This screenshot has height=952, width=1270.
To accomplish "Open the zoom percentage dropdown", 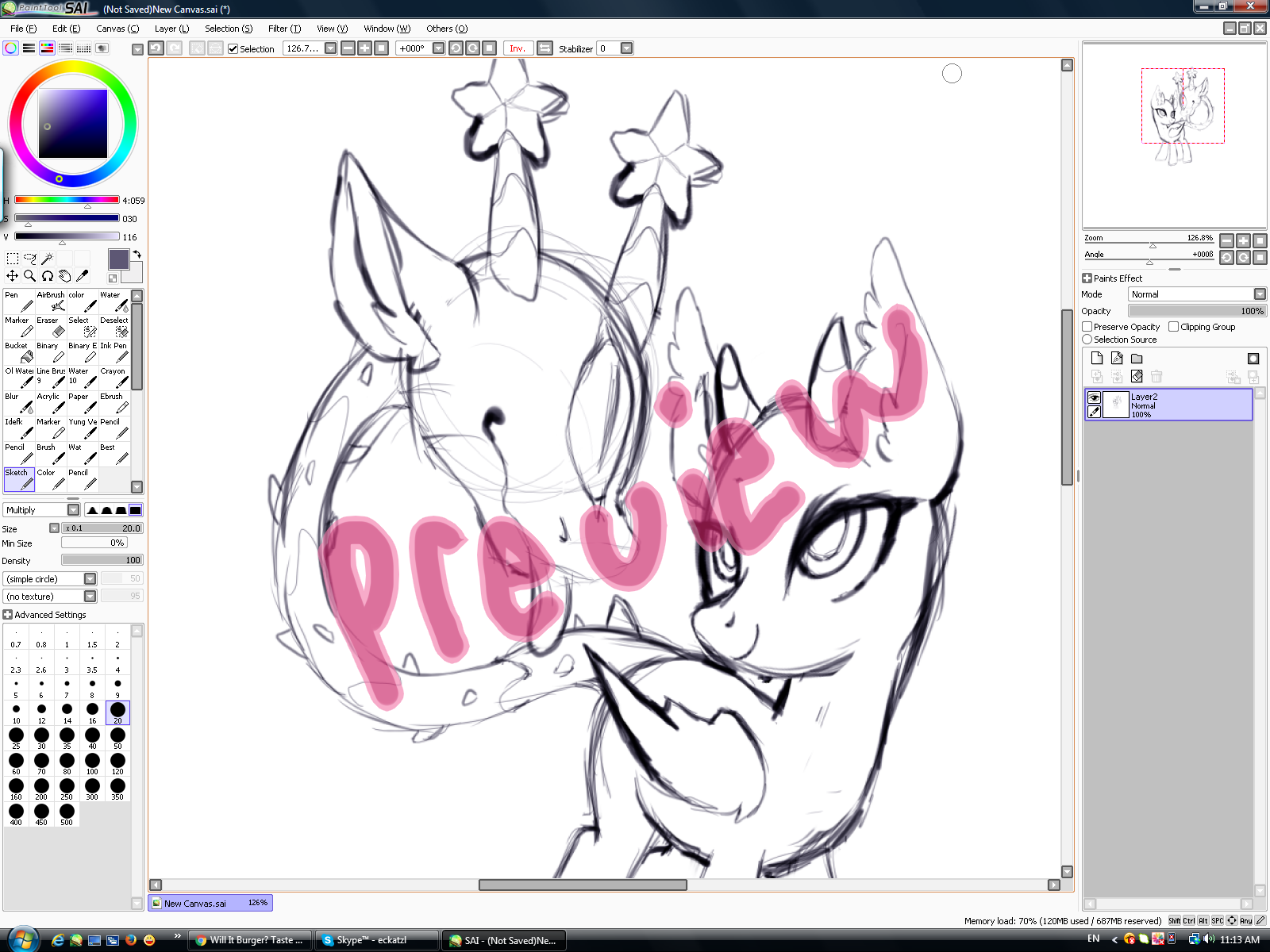I will point(331,48).
